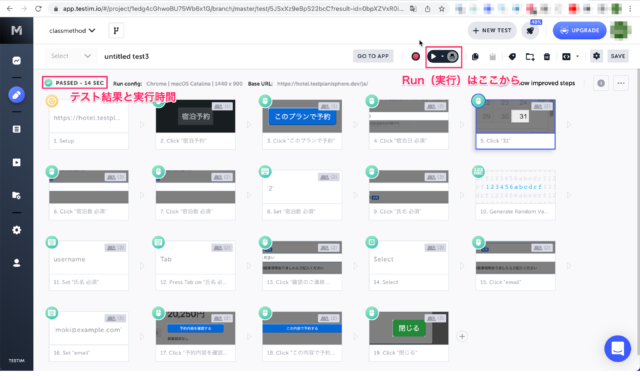The image size is (640, 380).
Task: Open the test list icon in the sidebar
Action: pyautogui.click(x=16, y=129)
